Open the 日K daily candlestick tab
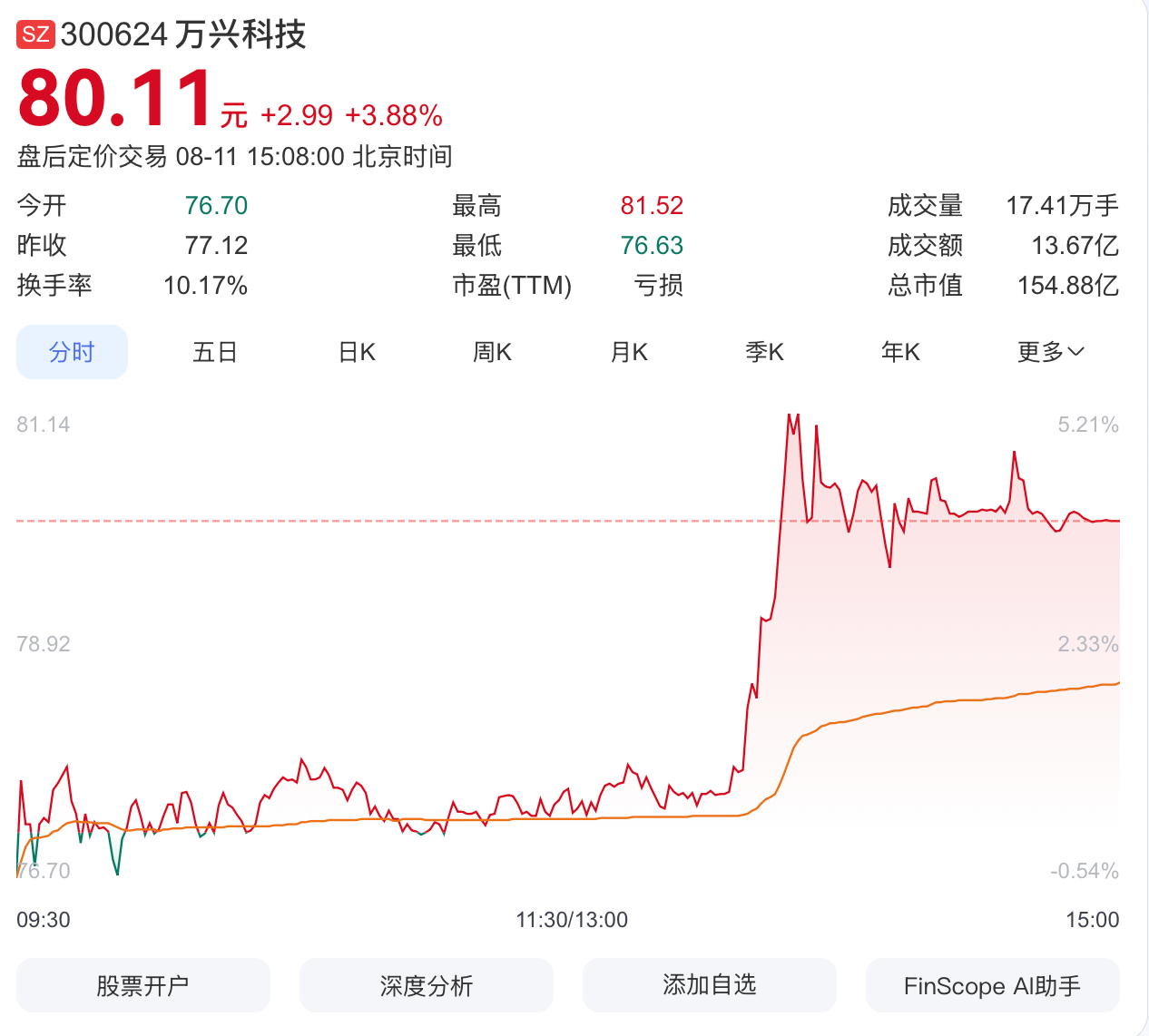The width and height of the screenshot is (1149, 1036). tap(357, 352)
